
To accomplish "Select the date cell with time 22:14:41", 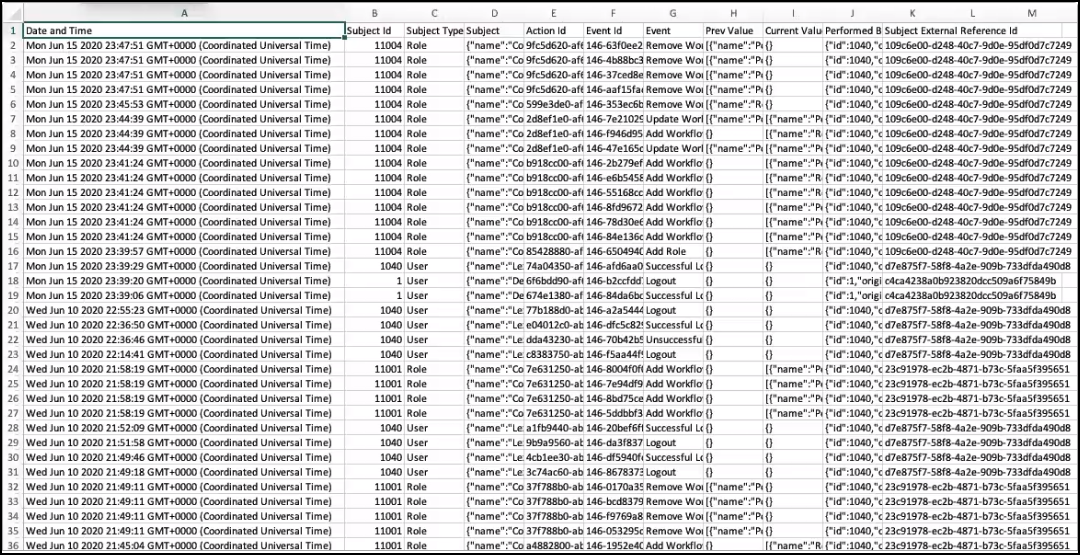I will tap(183, 354).
